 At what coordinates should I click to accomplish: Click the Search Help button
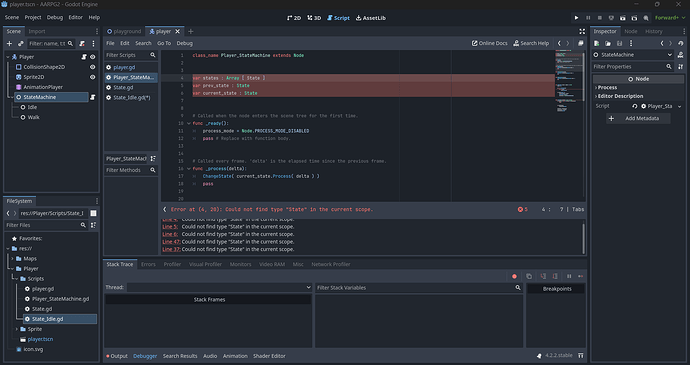531,43
